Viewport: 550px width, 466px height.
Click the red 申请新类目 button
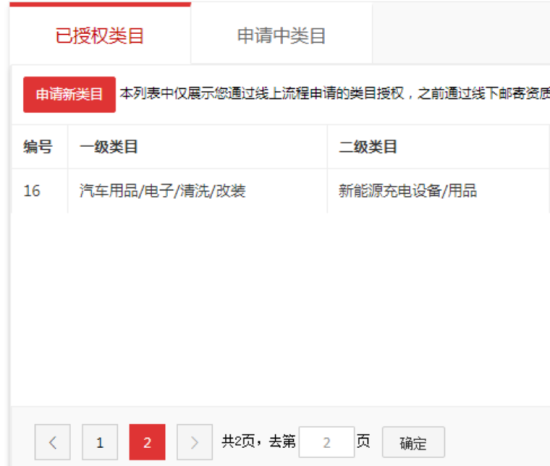(x=69, y=95)
